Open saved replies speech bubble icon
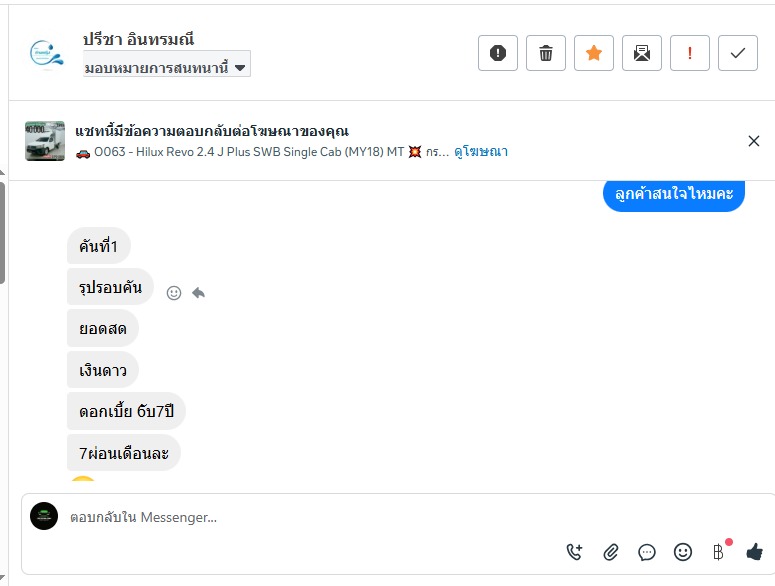This screenshot has width=775, height=586. pos(647,551)
